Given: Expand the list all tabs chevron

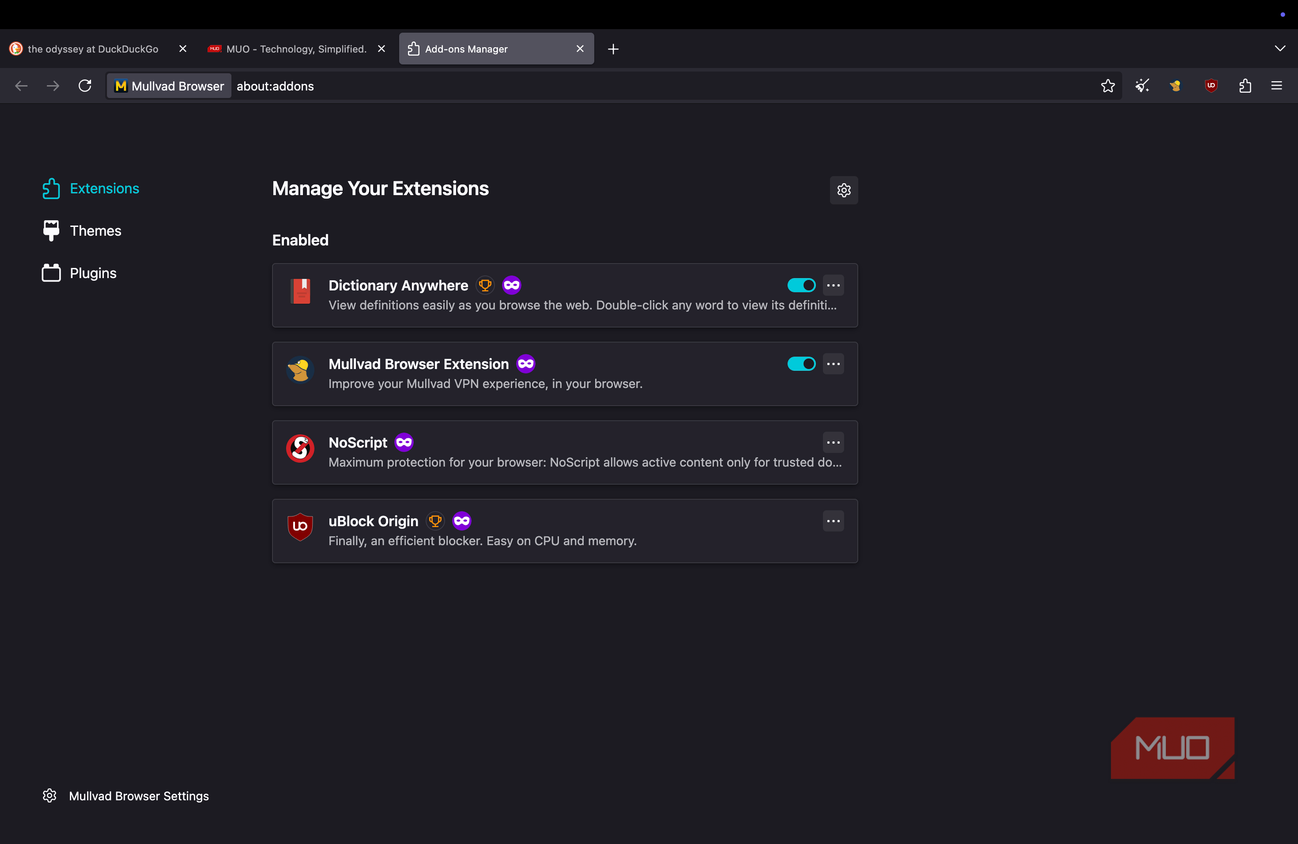Looking at the screenshot, I should pyautogui.click(x=1280, y=49).
